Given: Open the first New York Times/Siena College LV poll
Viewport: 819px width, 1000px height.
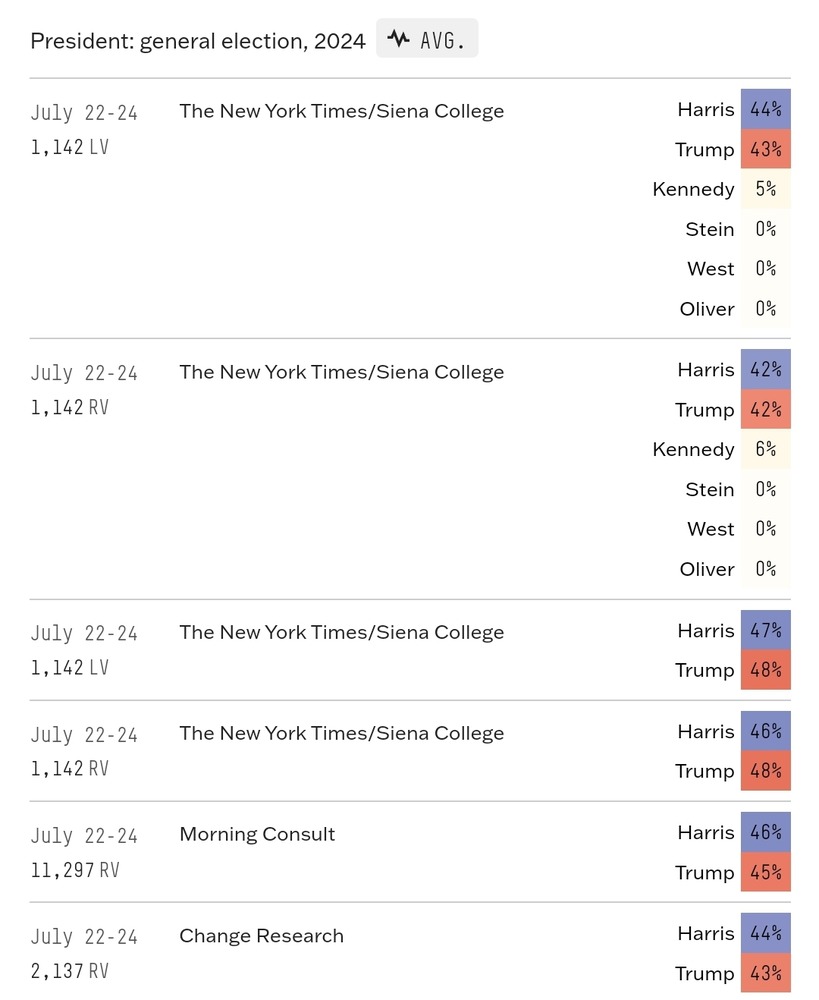Looking at the screenshot, I should [x=341, y=111].
